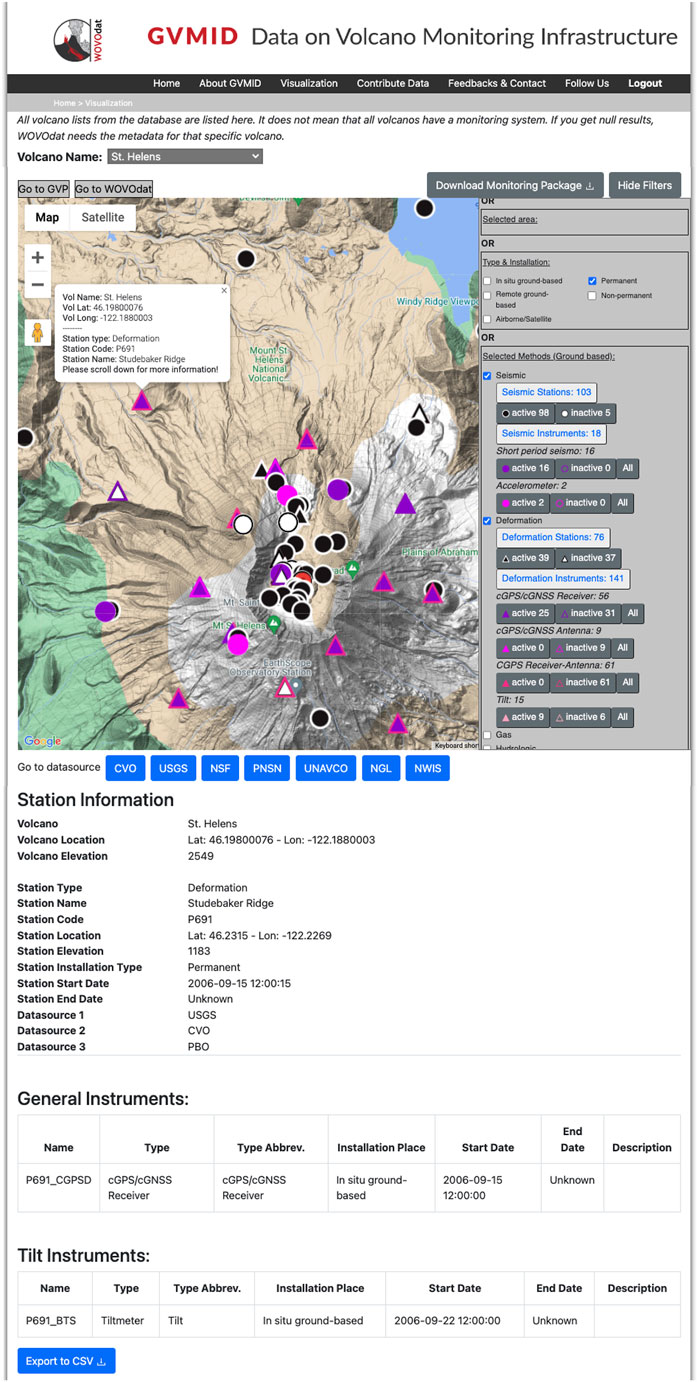Image resolution: width=698 pixels, height=1382 pixels.
Task: Open the Home menu item
Action: coord(166,84)
